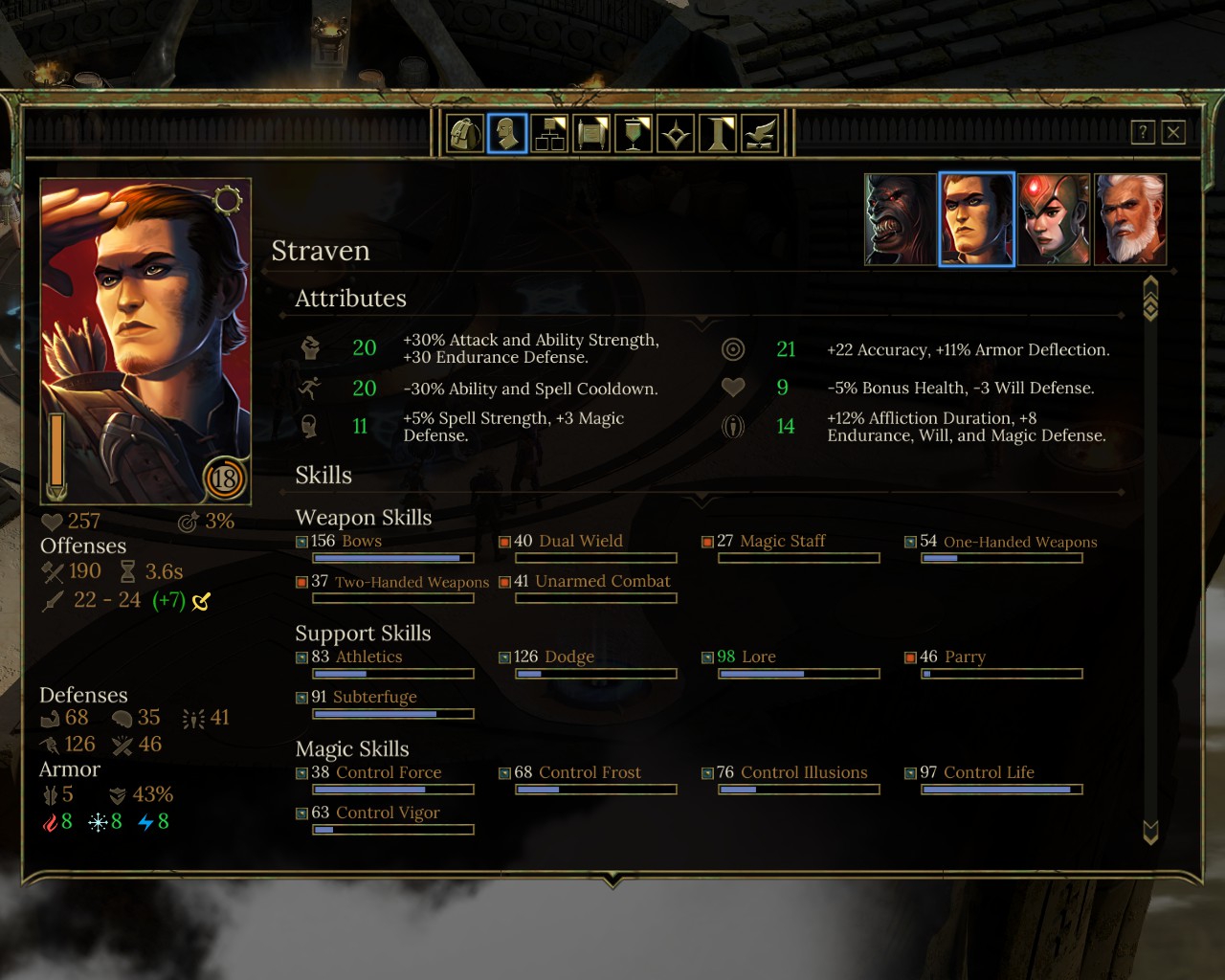The width and height of the screenshot is (1225, 980).
Task: Toggle the Bows skill checkbox
Action: 301,542
